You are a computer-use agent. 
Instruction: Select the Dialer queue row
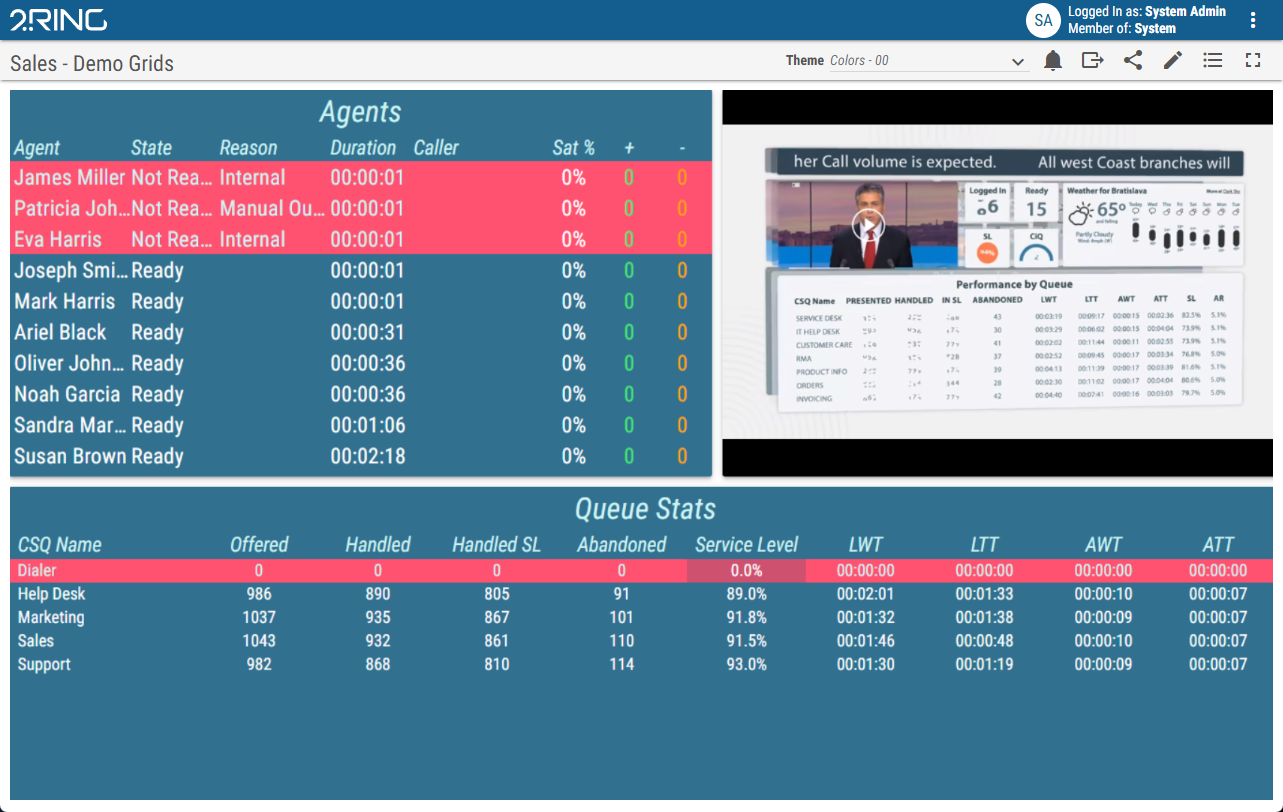click(x=37, y=571)
